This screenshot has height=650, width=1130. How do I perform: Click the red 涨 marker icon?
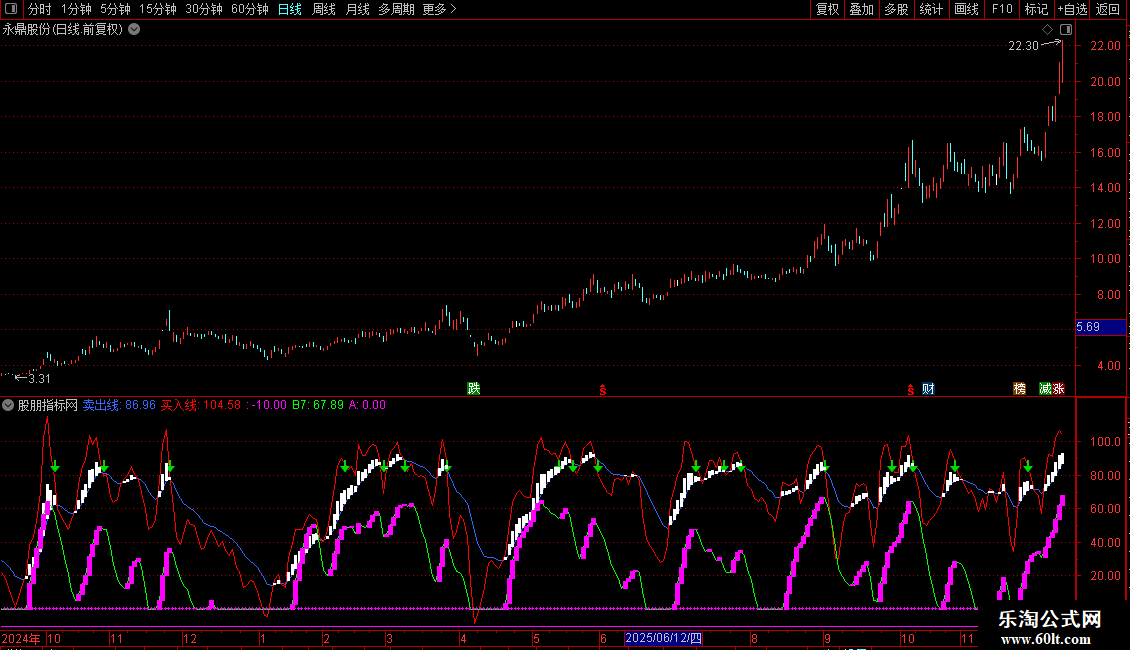point(1058,389)
